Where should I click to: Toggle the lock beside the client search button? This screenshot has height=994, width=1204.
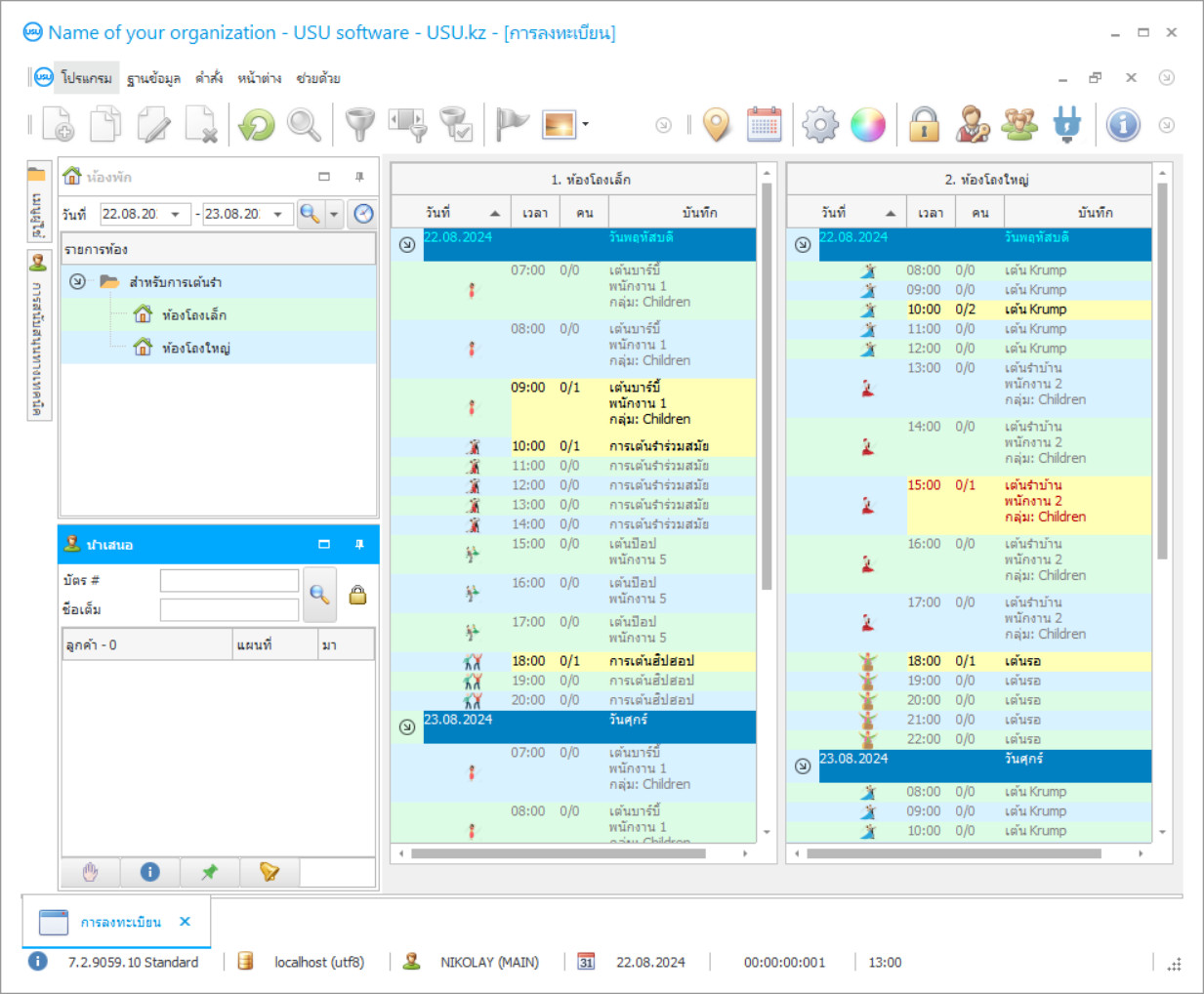[x=358, y=595]
